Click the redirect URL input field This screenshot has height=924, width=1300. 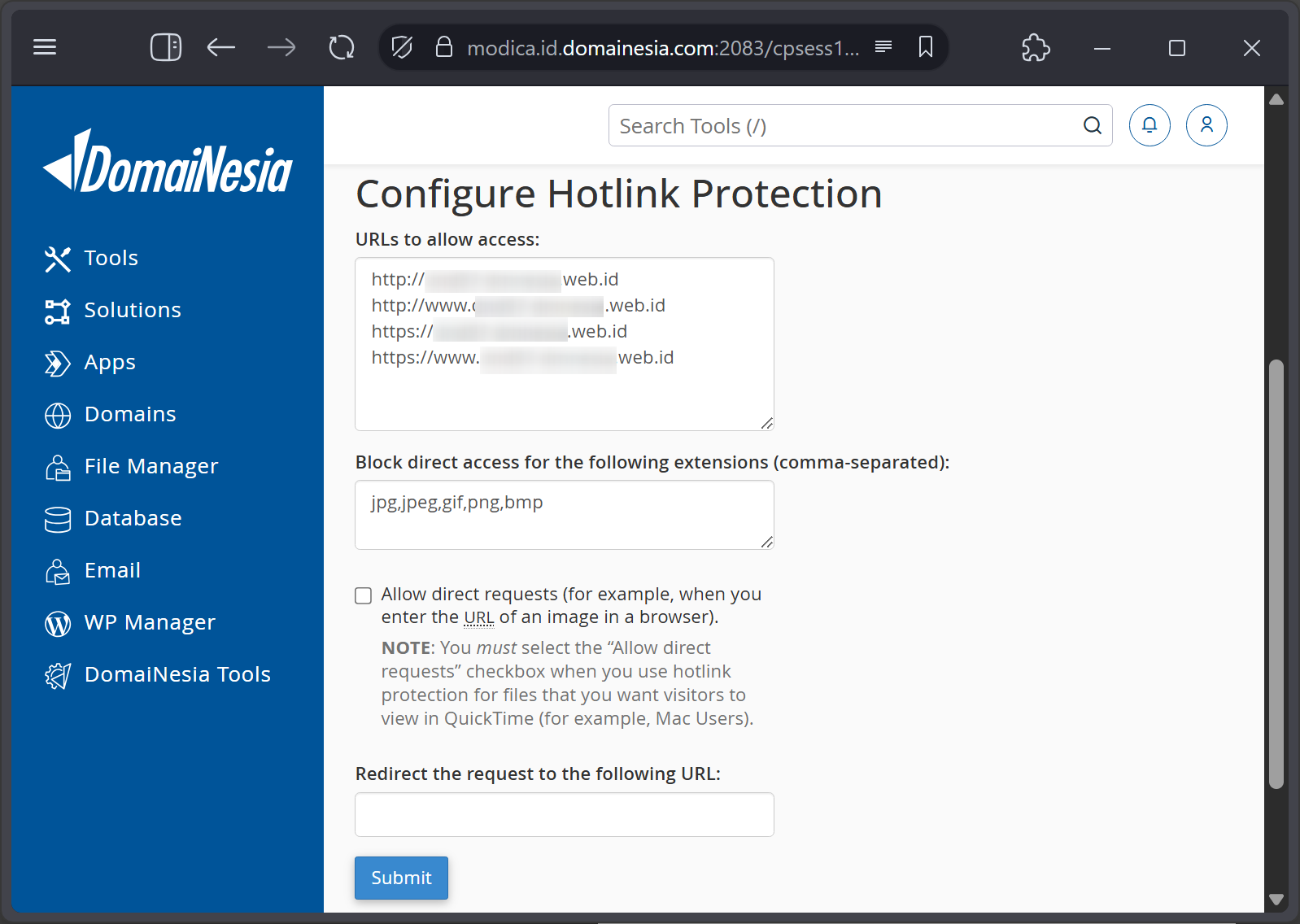click(x=565, y=814)
